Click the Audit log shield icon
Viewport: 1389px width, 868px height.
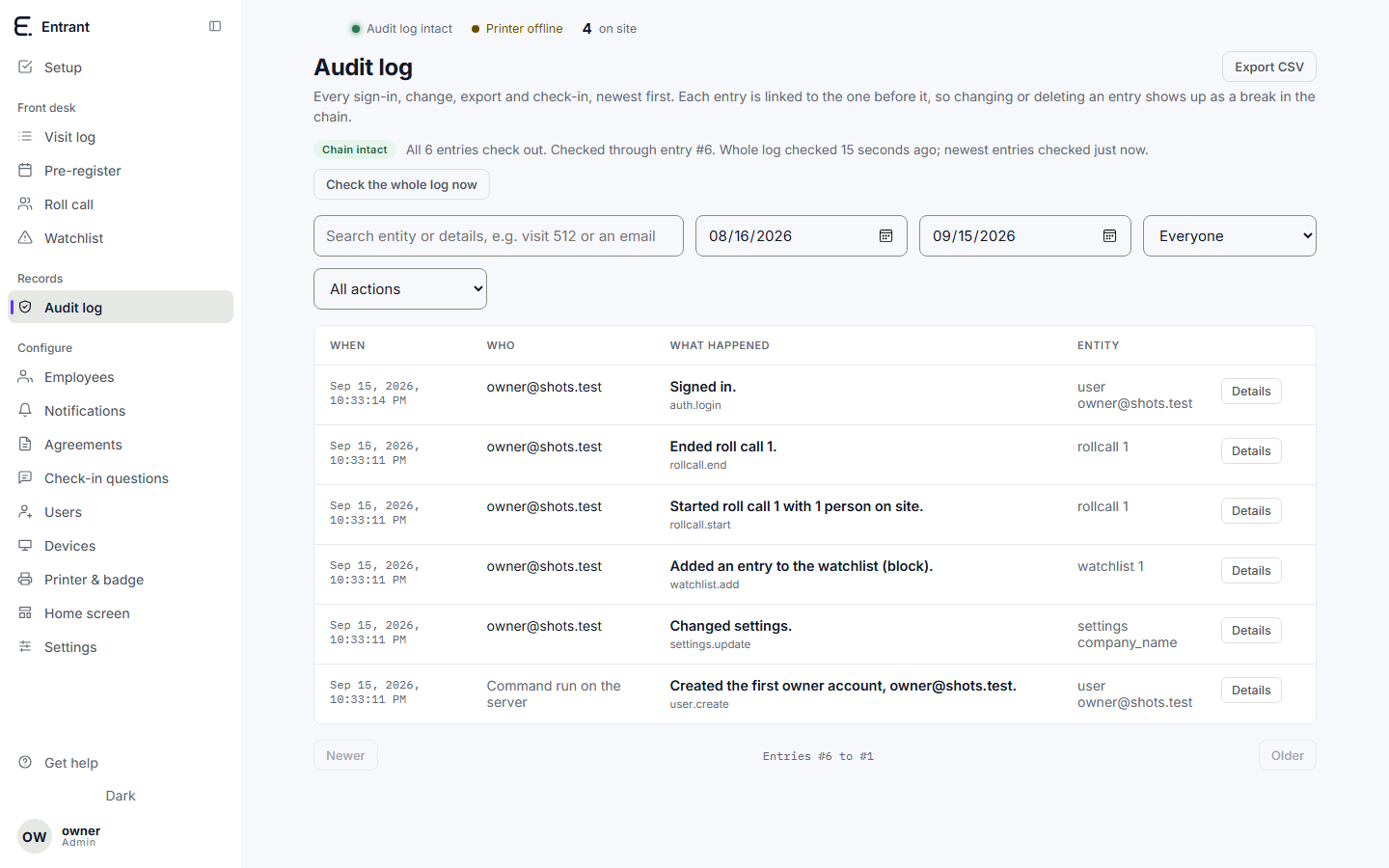point(25,307)
